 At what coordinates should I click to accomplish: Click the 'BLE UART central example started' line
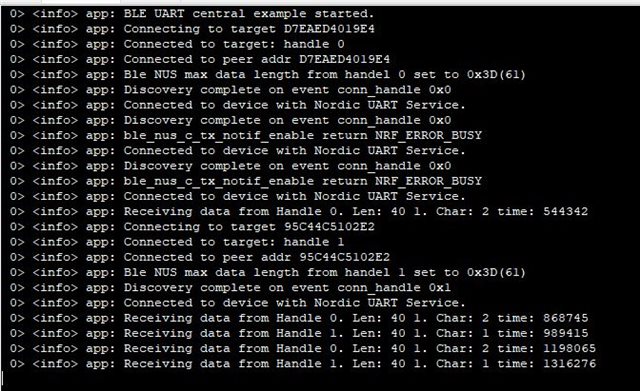192,13
